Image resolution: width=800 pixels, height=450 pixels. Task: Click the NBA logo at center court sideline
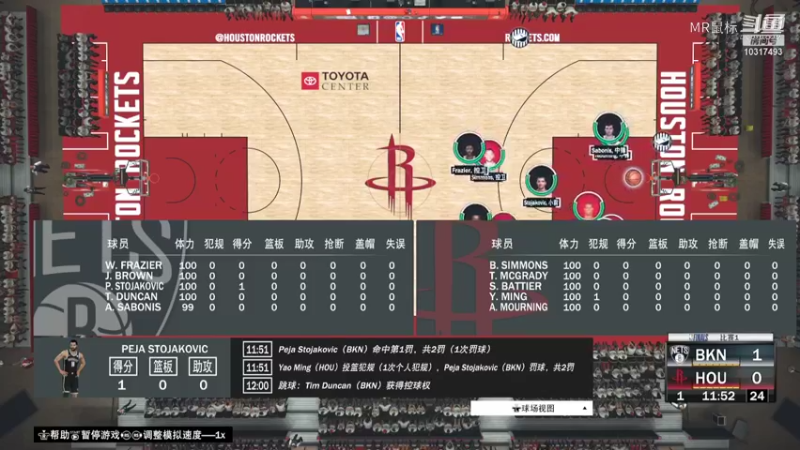399,31
